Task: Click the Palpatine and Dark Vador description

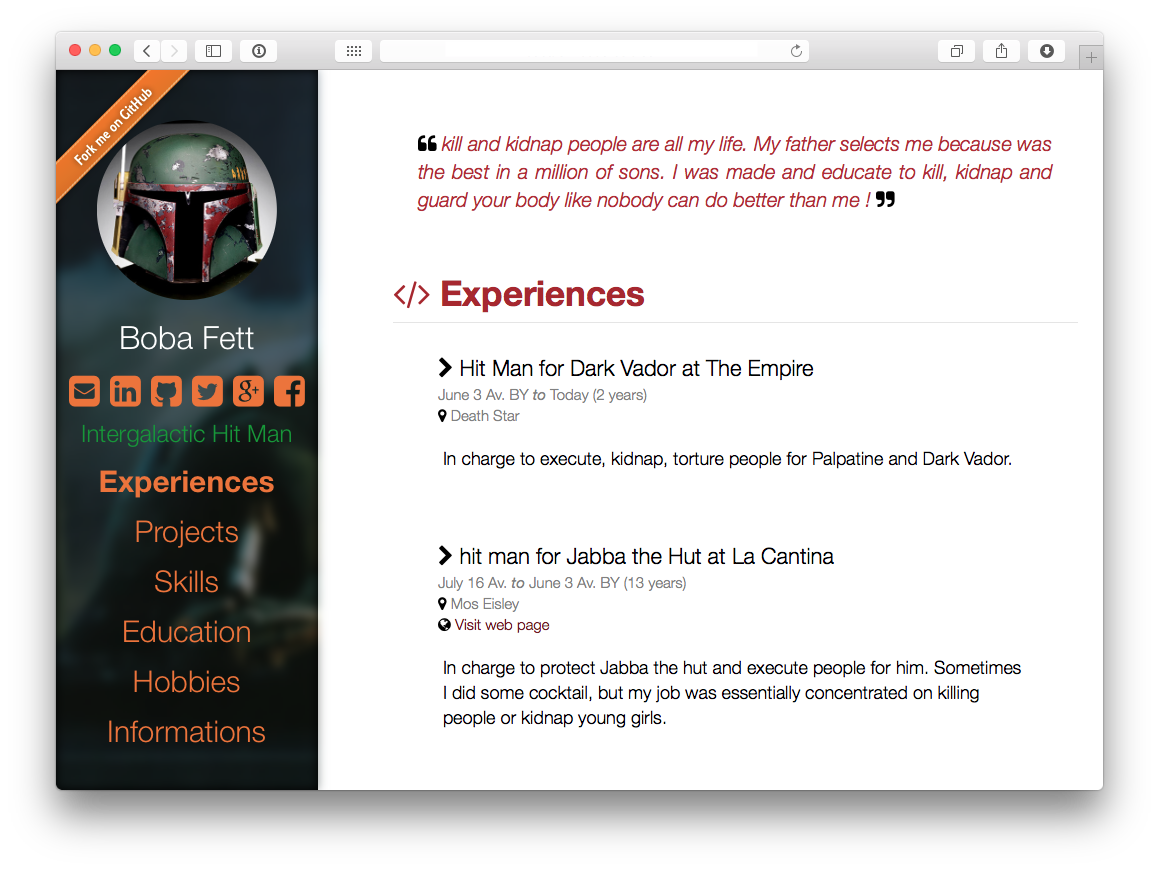Action: click(x=727, y=459)
